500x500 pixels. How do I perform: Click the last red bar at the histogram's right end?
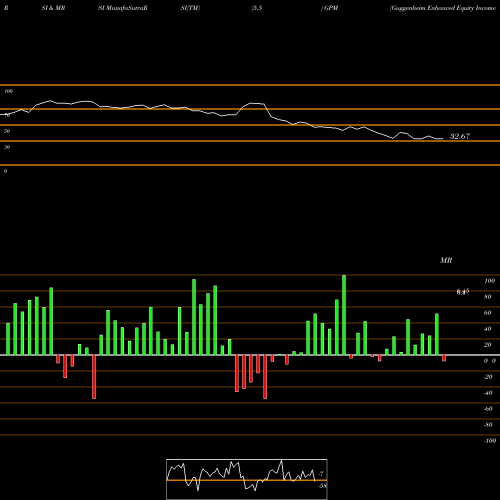444,358
